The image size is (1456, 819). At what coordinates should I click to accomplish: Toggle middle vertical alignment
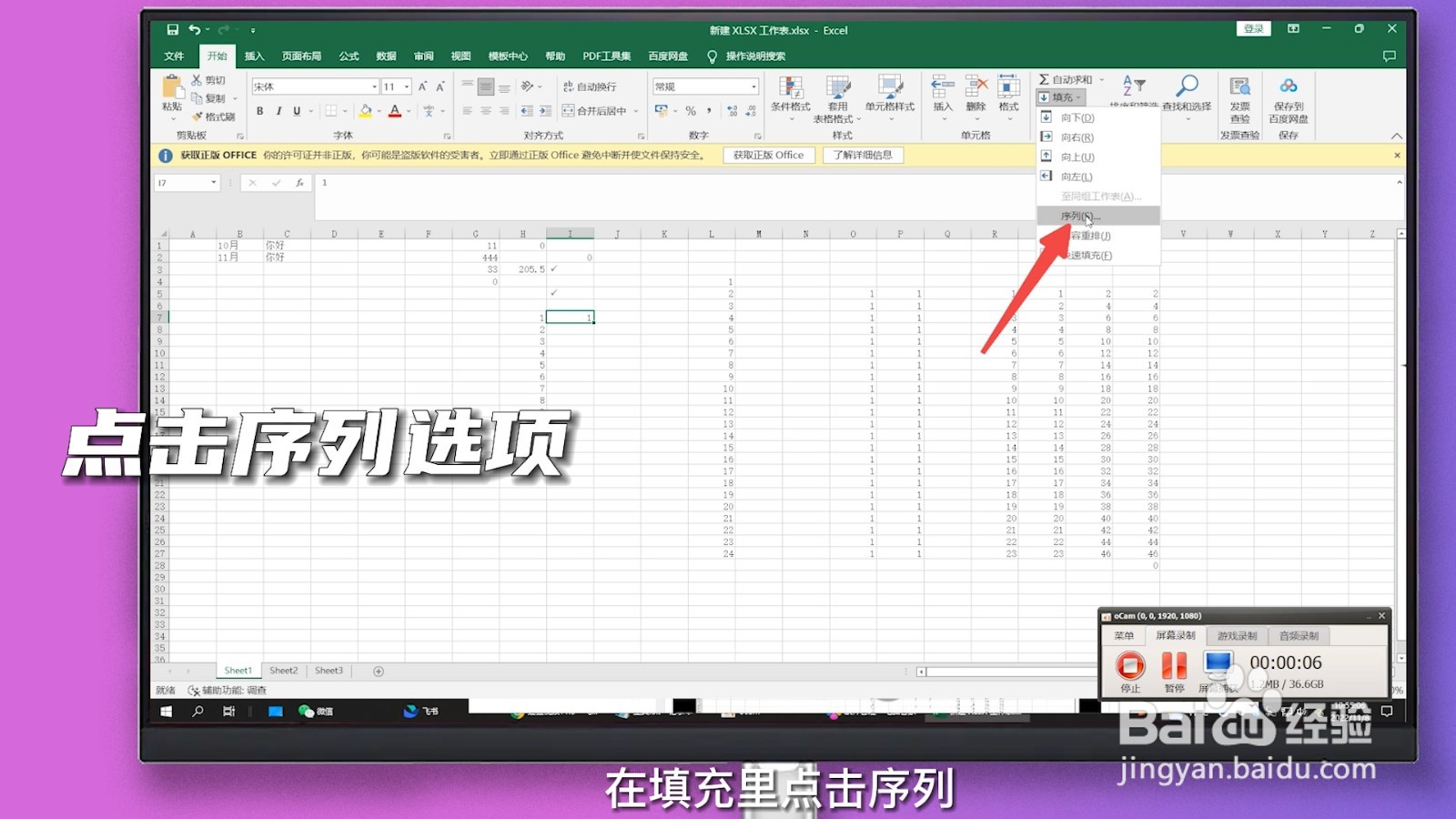click(486, 86)
